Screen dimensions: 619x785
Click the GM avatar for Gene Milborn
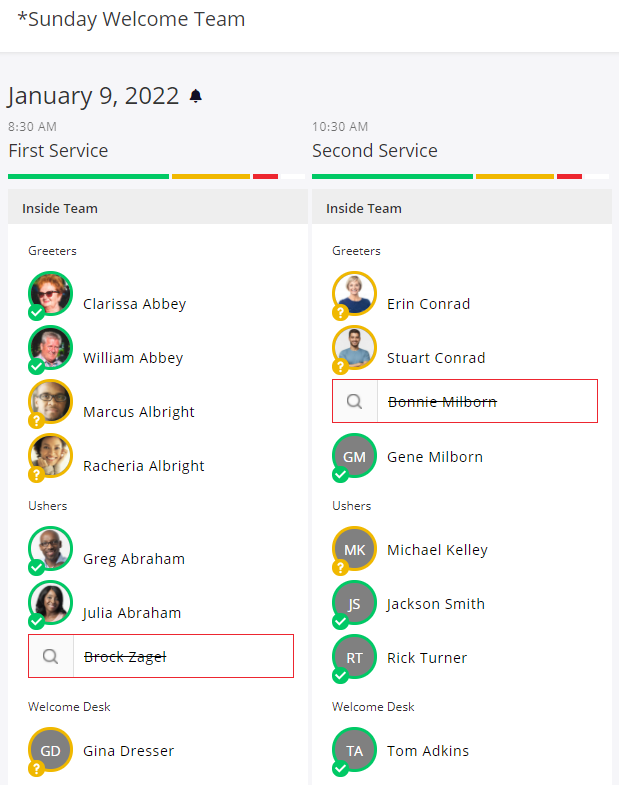[x=355, y=456]
